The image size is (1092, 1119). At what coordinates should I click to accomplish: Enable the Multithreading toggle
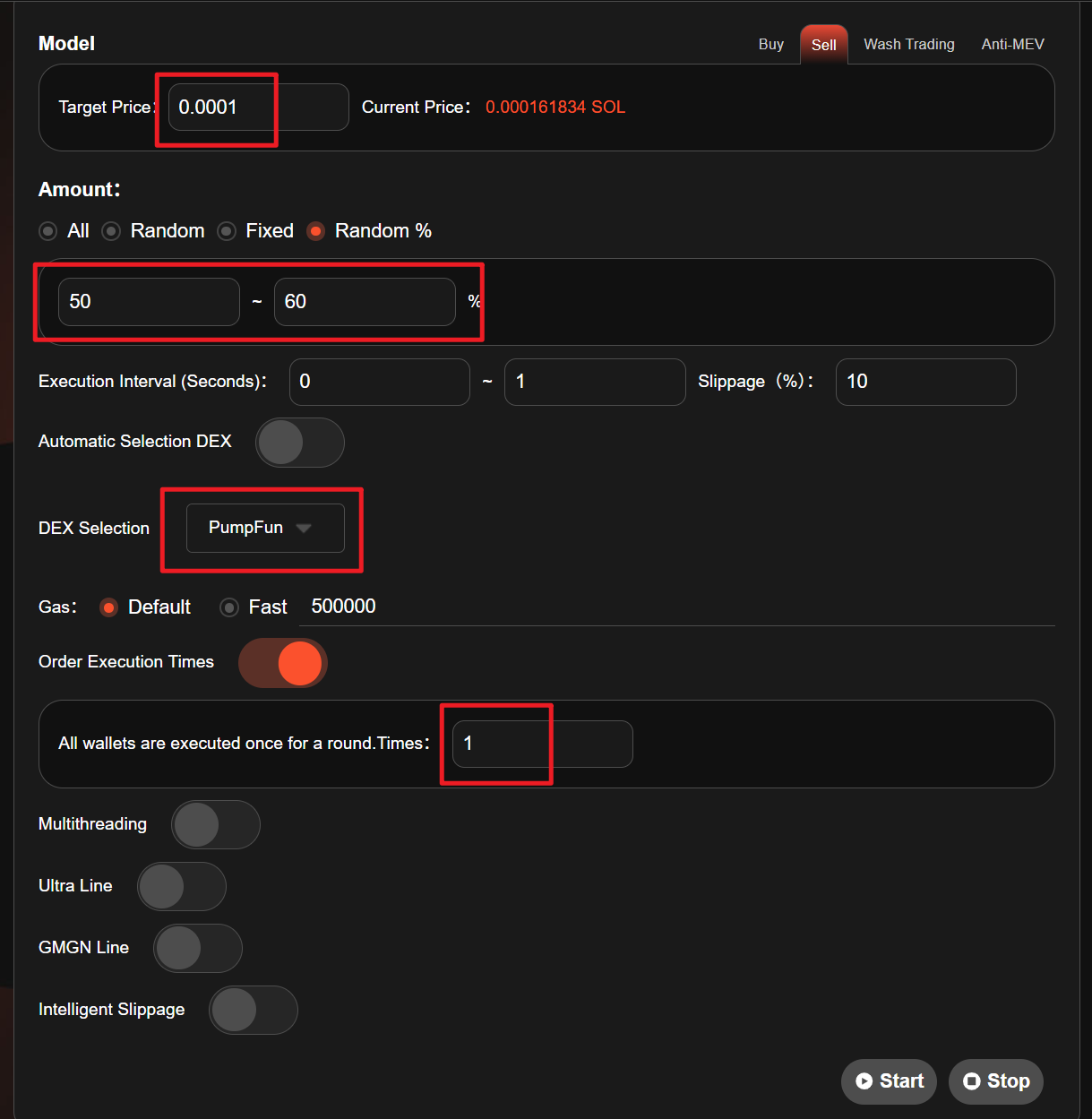pyautogui.click(x=215, y=824)
